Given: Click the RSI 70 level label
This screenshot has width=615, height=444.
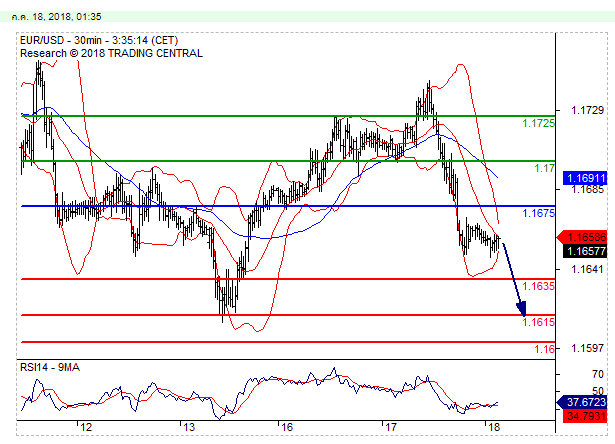Looking at the screenshot, I should click(x=598, y=374).
